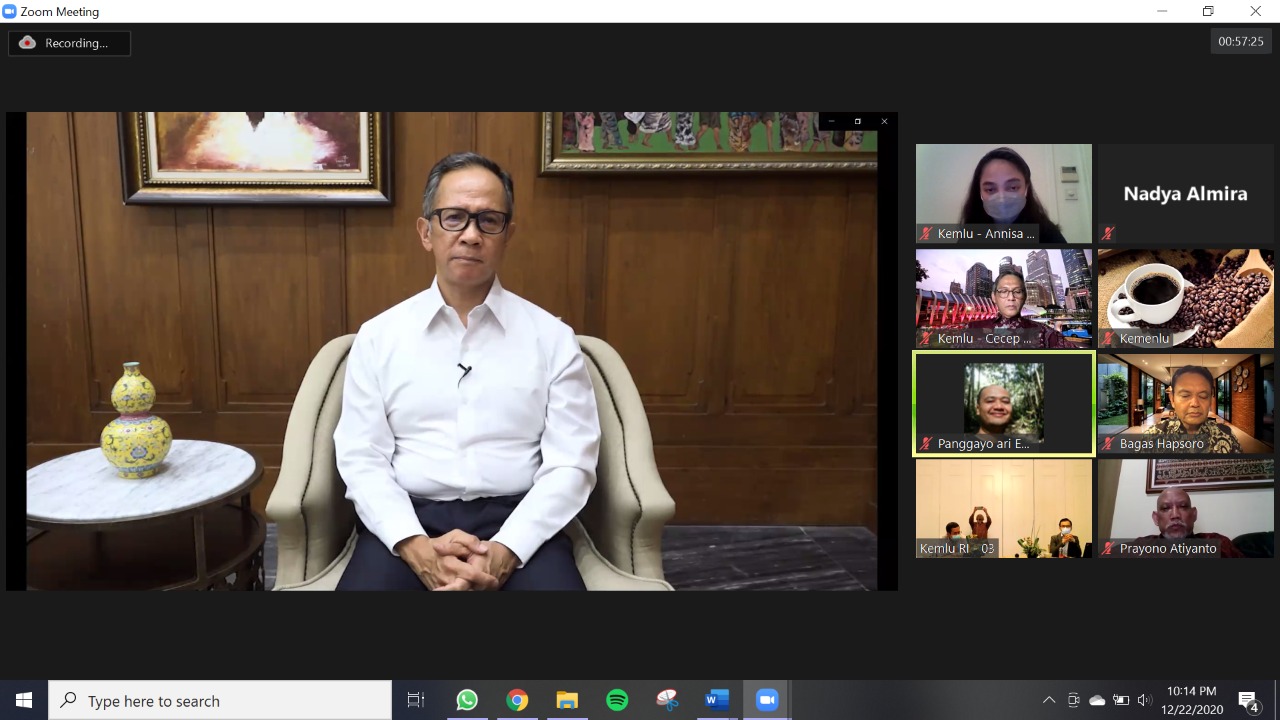Image resolution: width=1280 pixels, height=720 pixels.
Task: Click the "Panggayo ari E..." name label
Action: [983, 443]
